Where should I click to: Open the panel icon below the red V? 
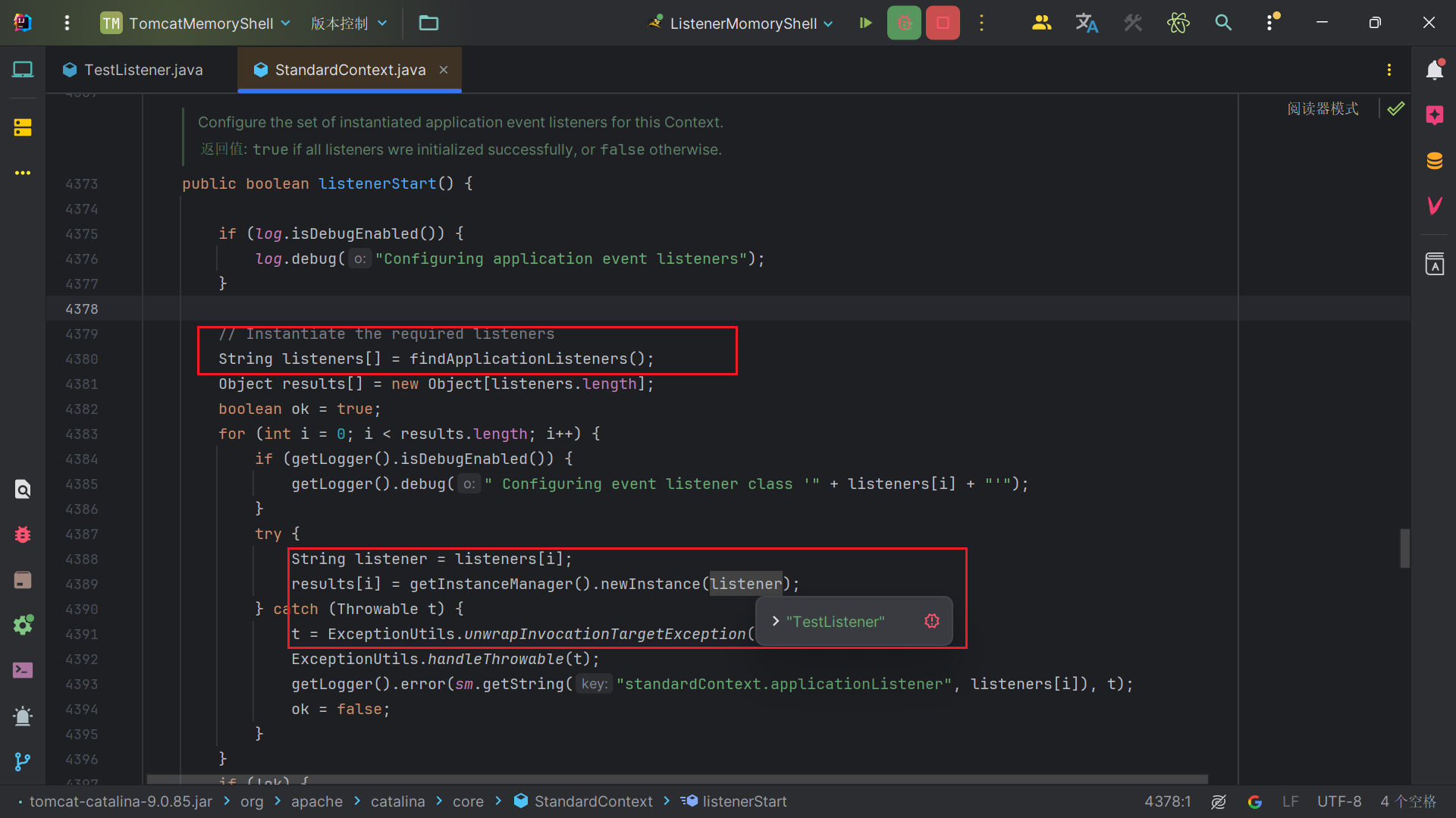(x=1434, y=264)
